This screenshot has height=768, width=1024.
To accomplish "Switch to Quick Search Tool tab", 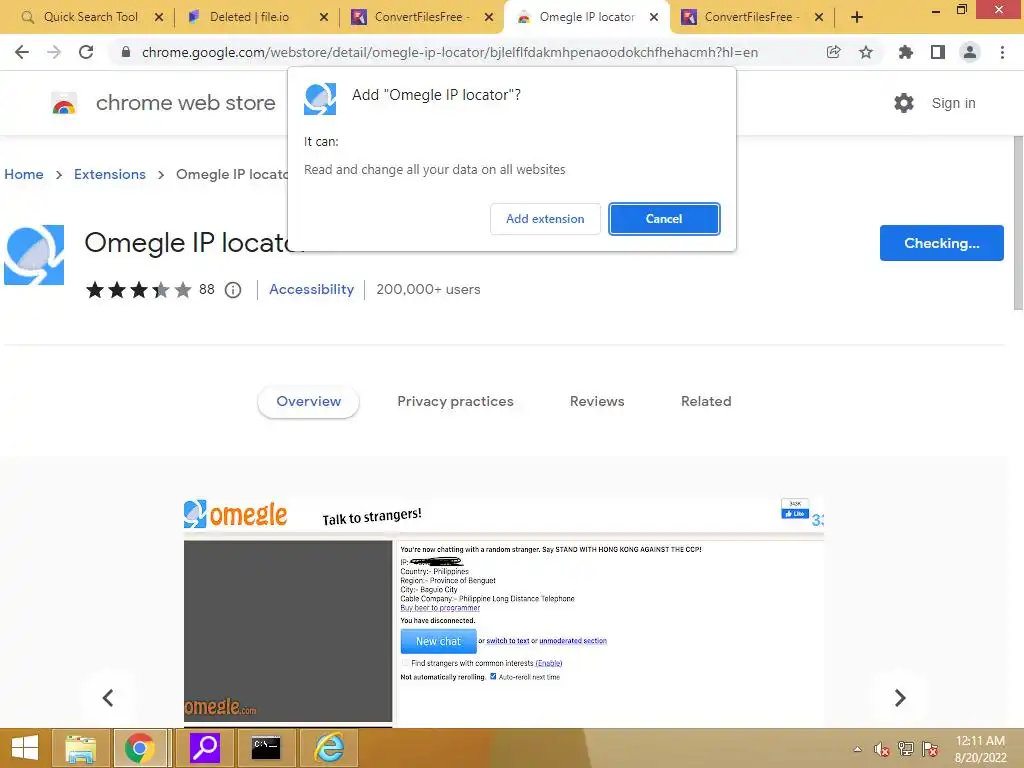I will coord(90,17).
